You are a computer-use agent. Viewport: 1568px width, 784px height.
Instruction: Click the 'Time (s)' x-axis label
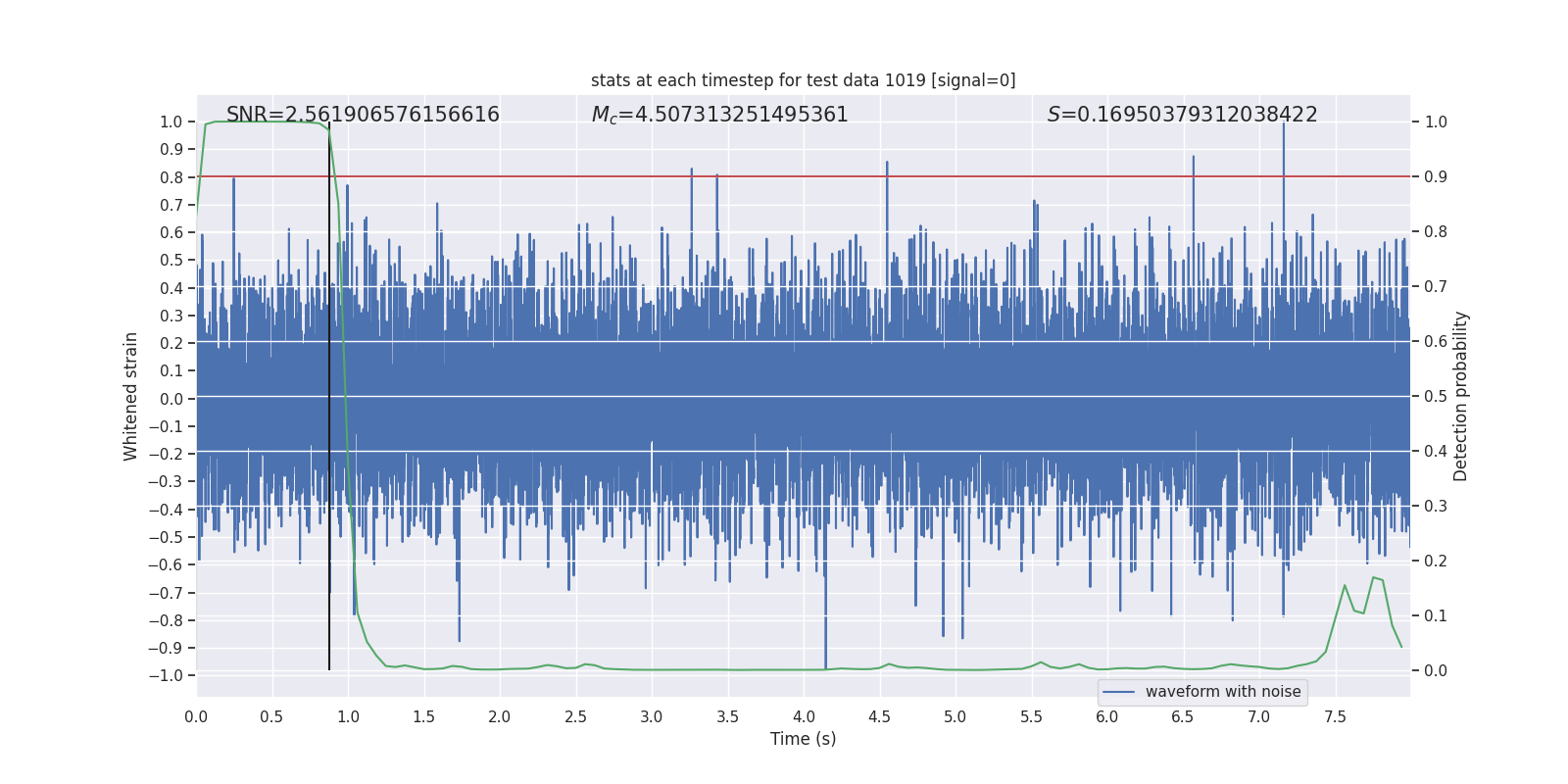[803, 739]
